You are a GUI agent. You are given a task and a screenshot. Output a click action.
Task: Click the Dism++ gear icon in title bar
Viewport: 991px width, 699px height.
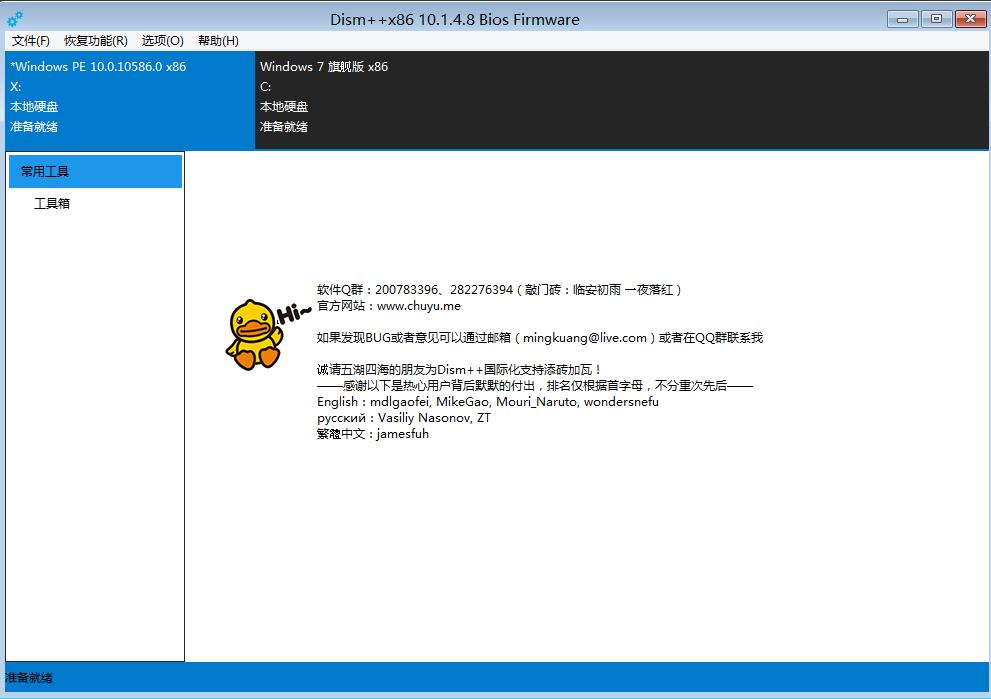pyautogui.click(x=13, y=18)
